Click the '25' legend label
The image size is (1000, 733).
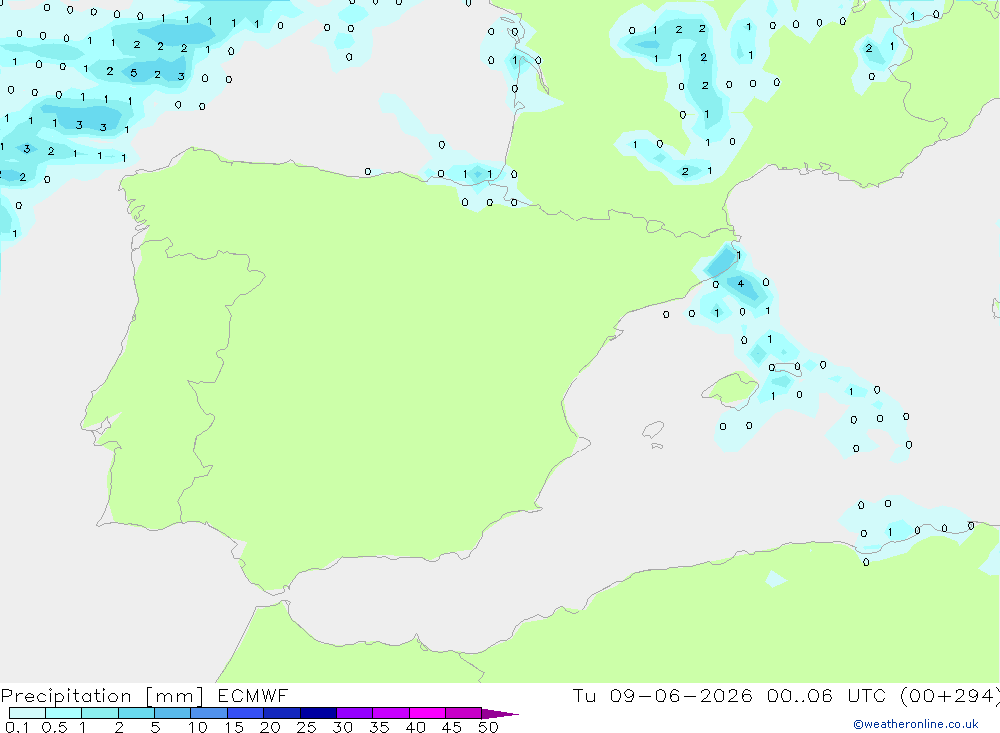pos(307,727)
